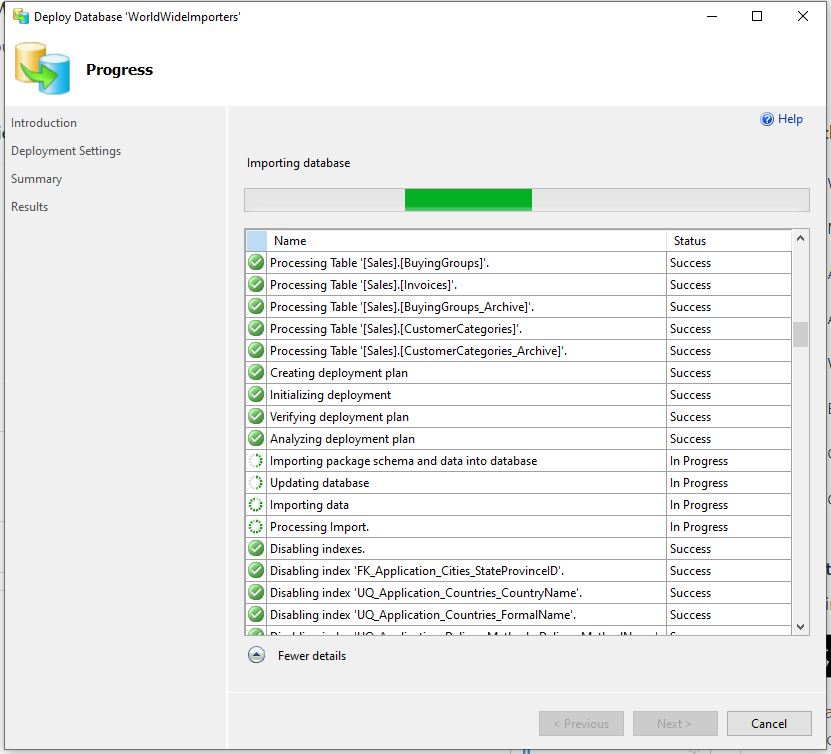
Task: Click success icon for Disabling indexes row
Action: click(x=256, y=549)
